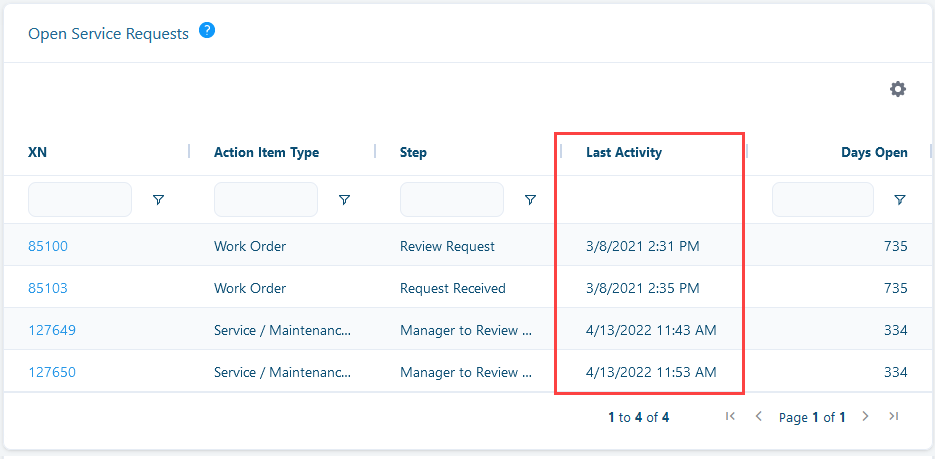Focus the XN filter text box

coord(80,200)
